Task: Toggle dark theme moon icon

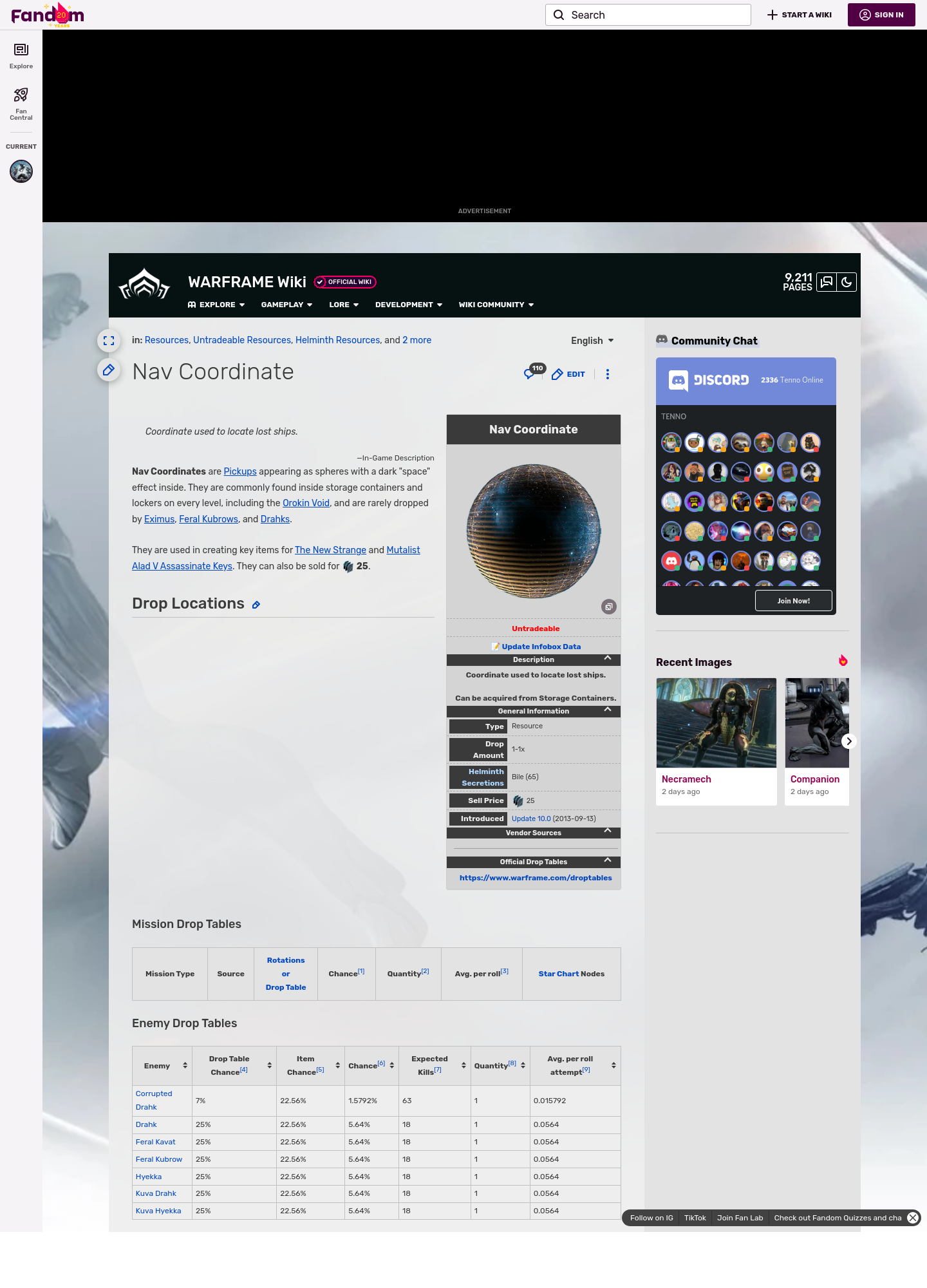Action: pyautogui.click(x=847, y=282)
